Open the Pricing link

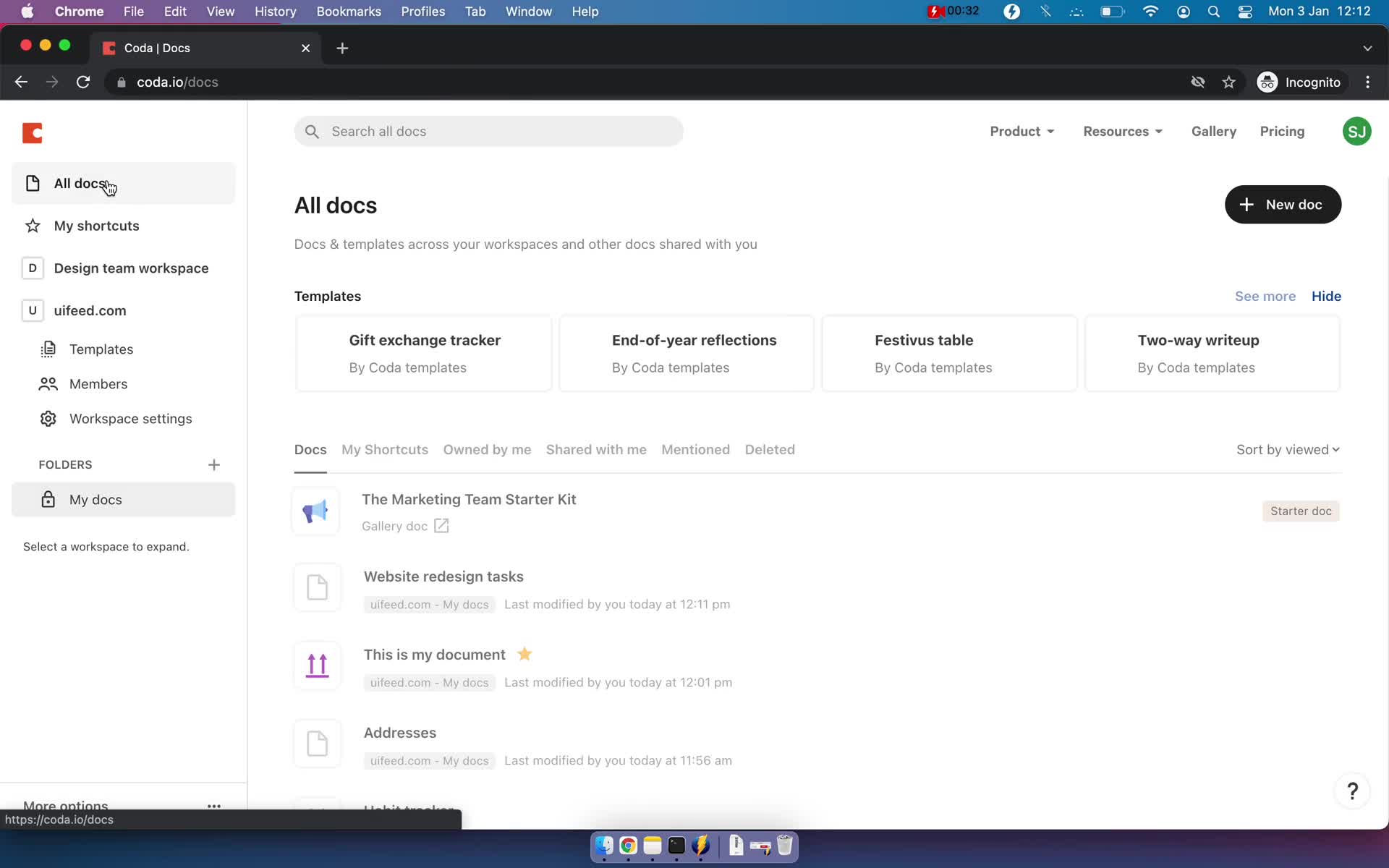click(x=1282, y=132)
